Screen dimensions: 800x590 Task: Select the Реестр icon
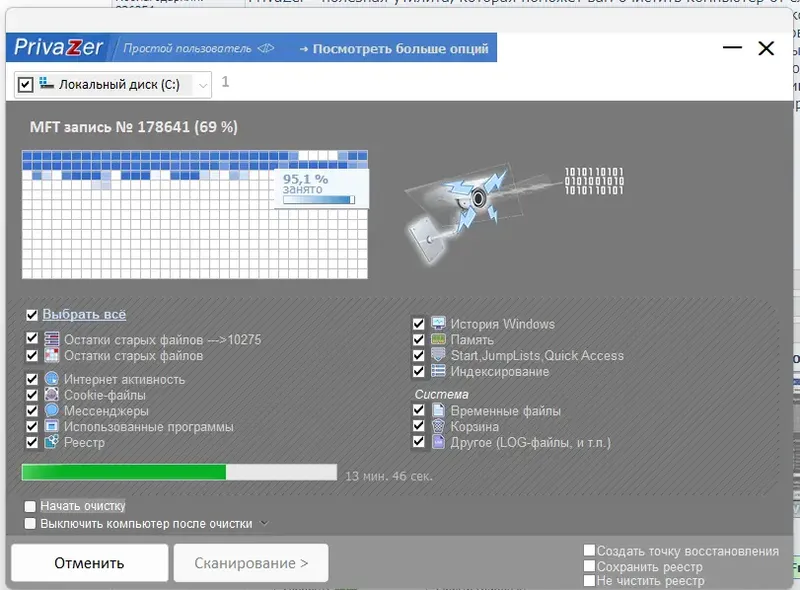point(50,441)
